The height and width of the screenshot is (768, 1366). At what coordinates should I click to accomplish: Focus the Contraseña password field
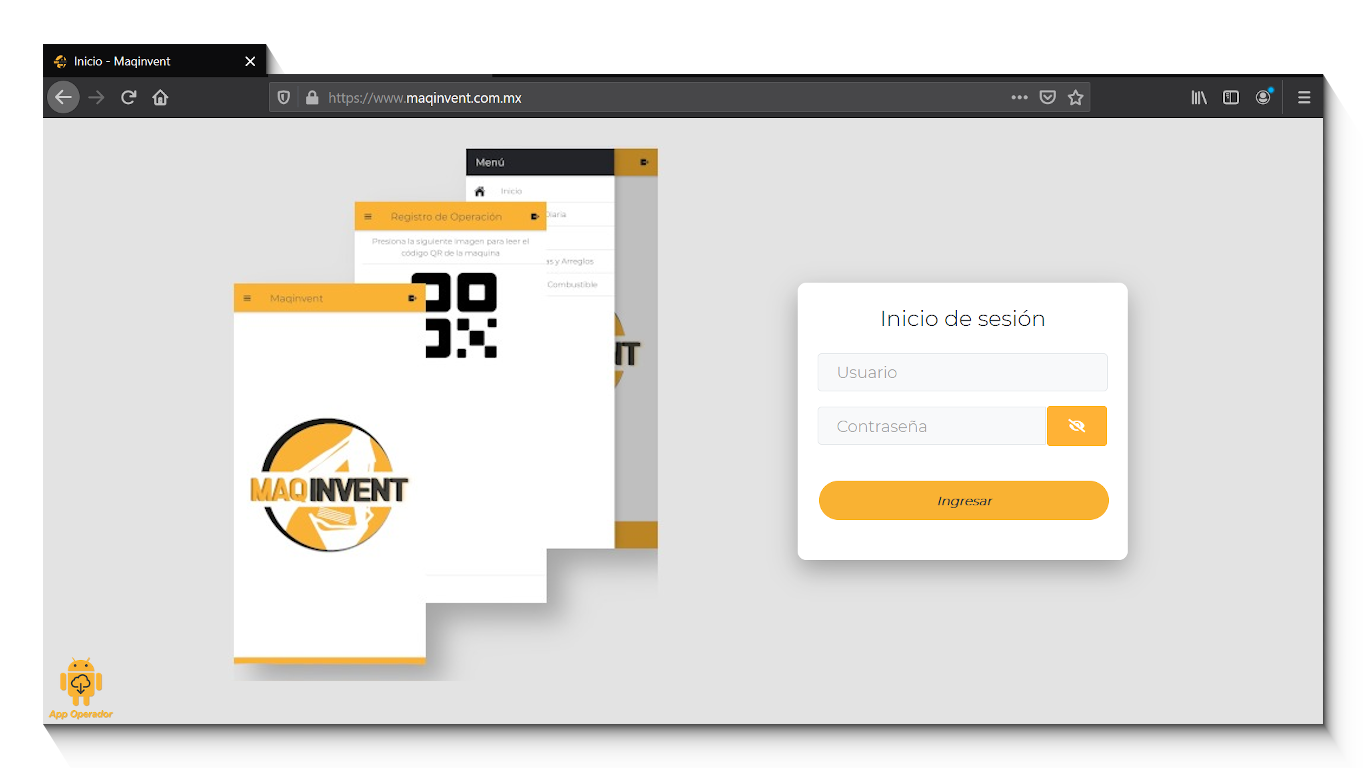pyautogui.click(x=931, y=426)
